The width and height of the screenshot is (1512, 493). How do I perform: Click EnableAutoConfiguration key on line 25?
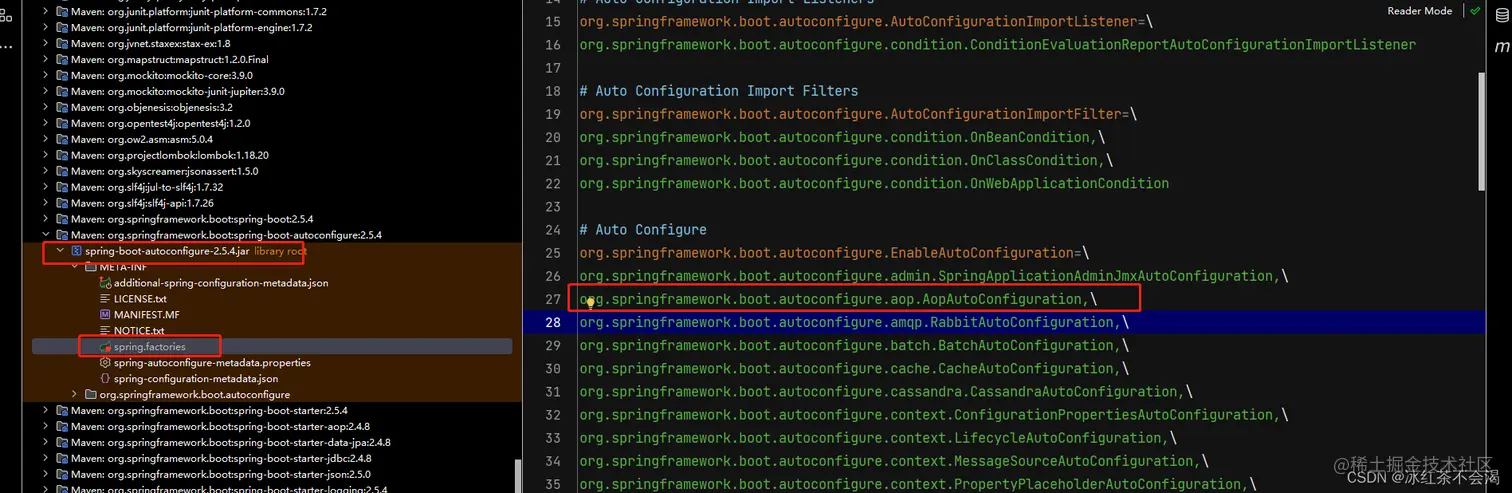(x=980, y=253)
